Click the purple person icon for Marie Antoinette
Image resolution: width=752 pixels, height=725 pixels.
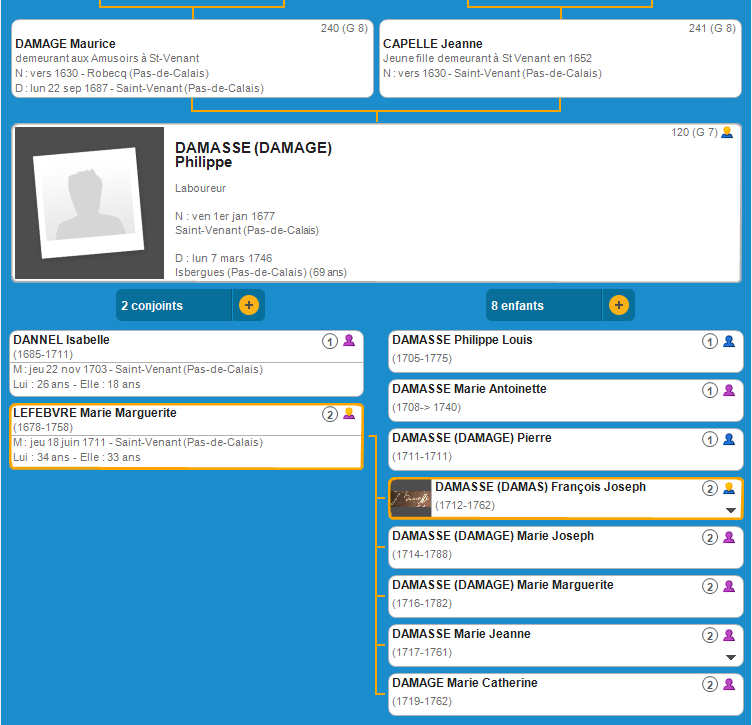pyautogui.click(x=729, y=390)
